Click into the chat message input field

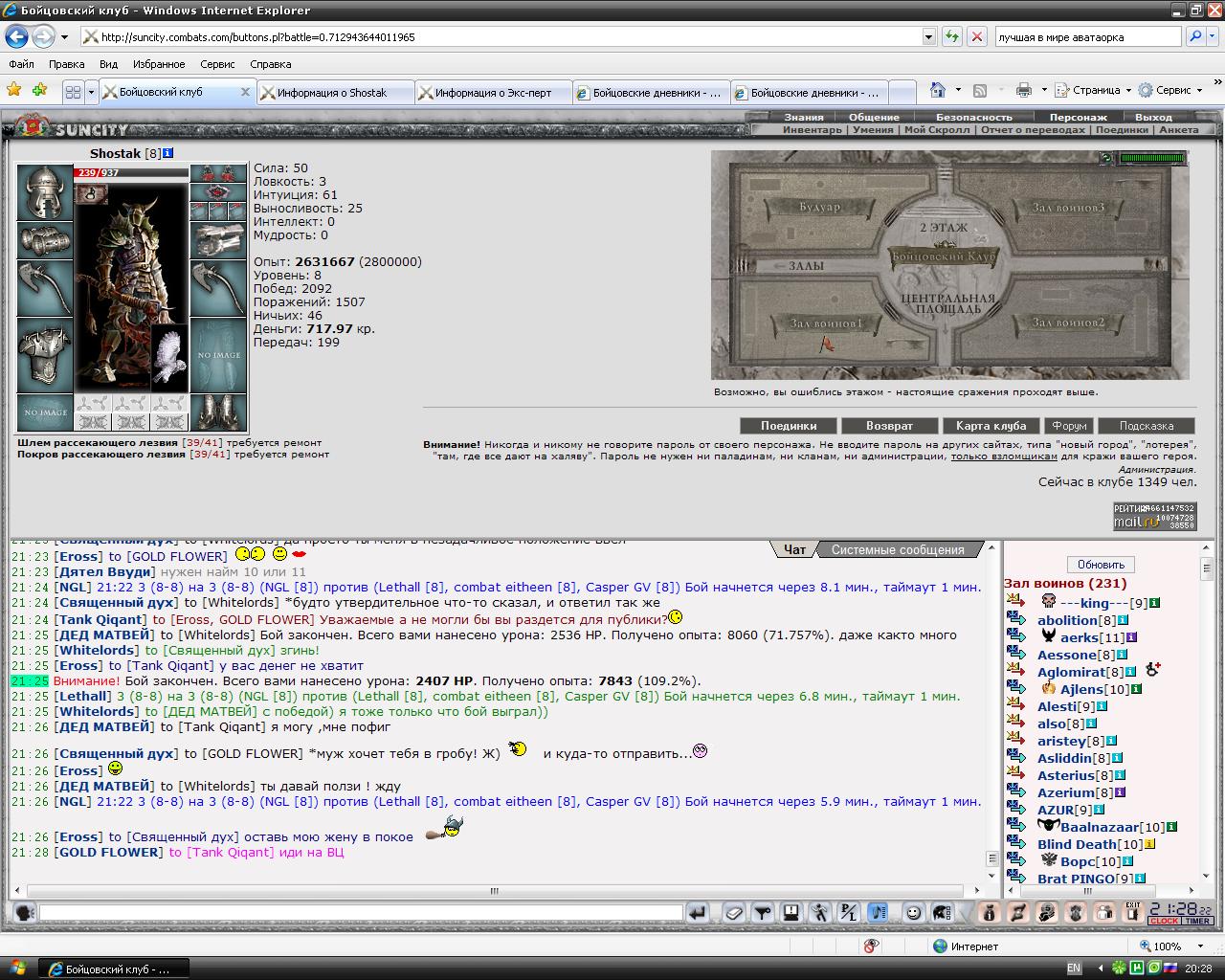point(361,913)
